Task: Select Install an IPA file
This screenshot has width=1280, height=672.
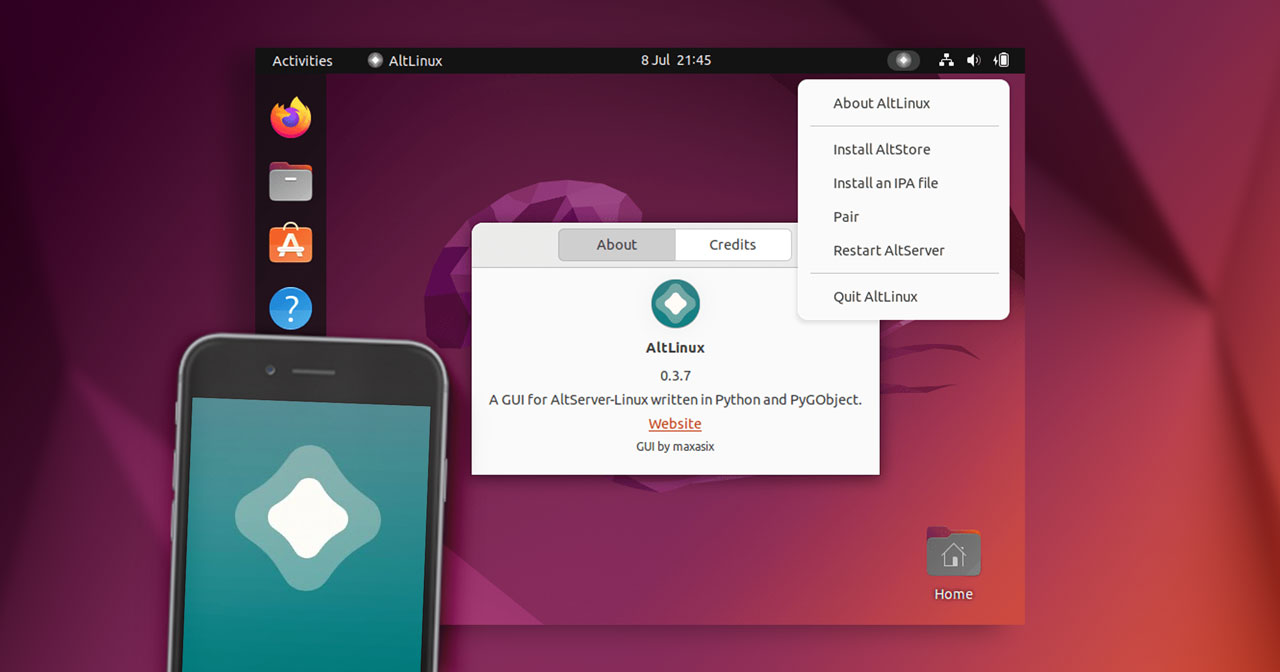Action: (x=904, y=183)
